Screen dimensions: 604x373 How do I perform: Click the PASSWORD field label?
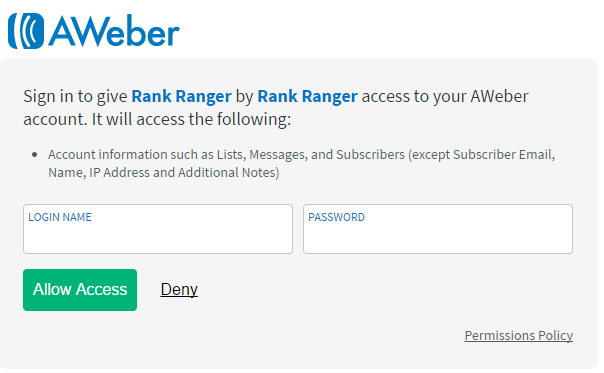pyautogui.click(x=336, y=217)
